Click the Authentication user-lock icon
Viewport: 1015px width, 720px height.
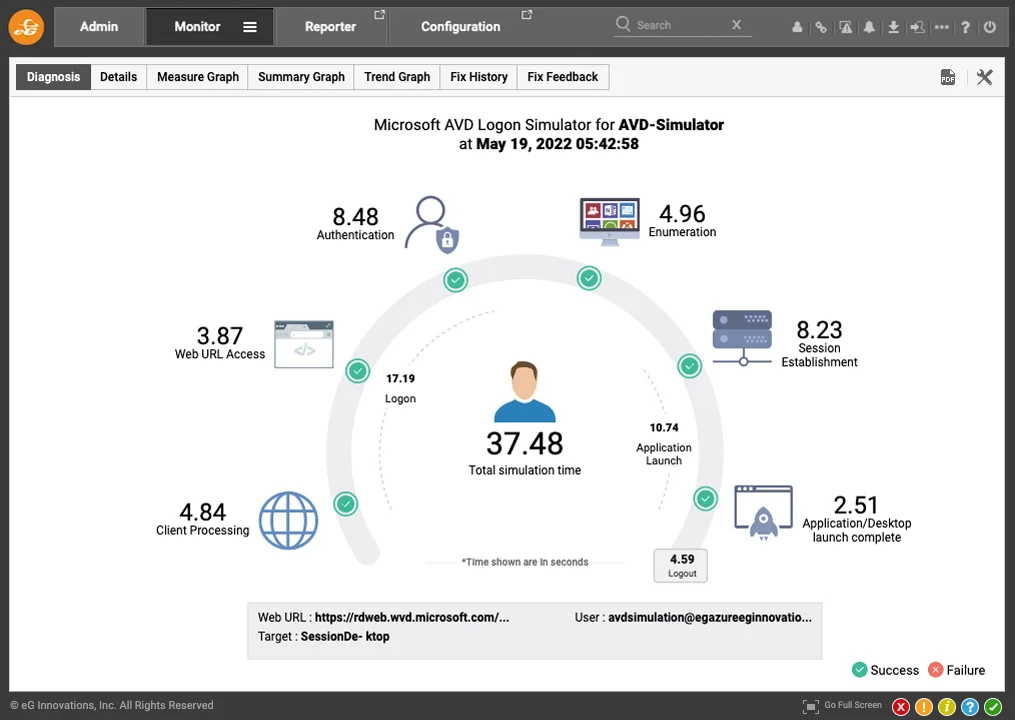(432, 224)
